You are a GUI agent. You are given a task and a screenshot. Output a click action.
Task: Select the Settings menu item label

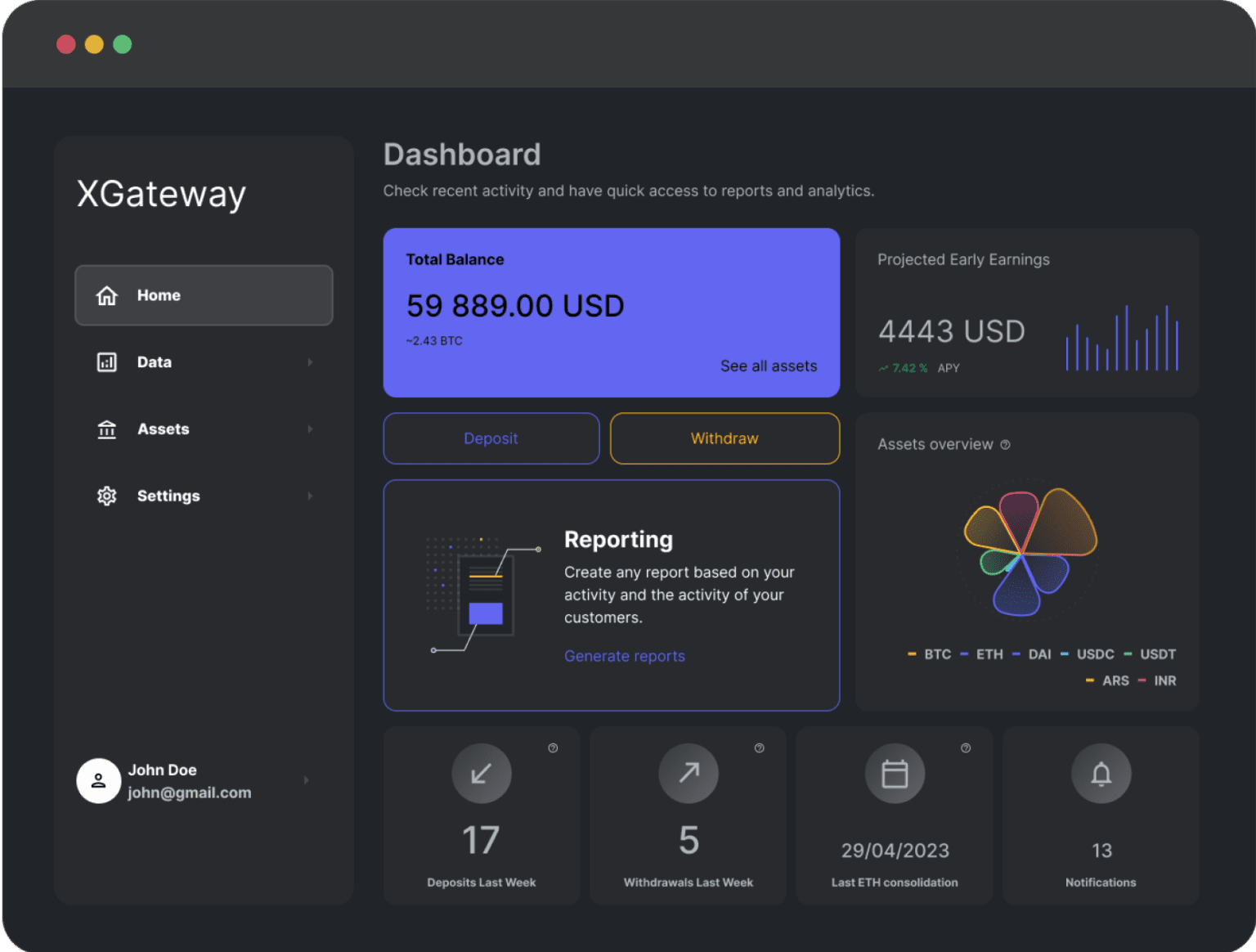pyautogui.click(x=168, y=496)
